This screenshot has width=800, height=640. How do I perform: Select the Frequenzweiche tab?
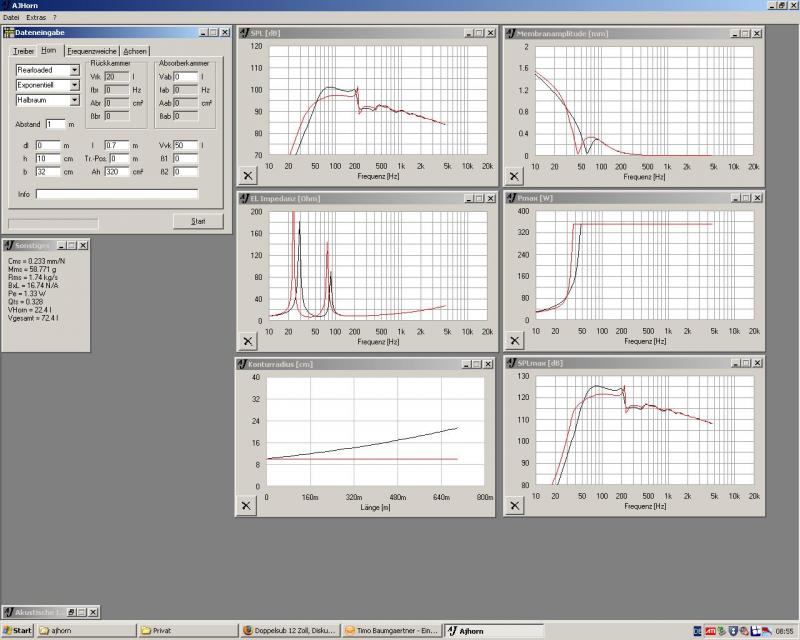click(92, 50)
